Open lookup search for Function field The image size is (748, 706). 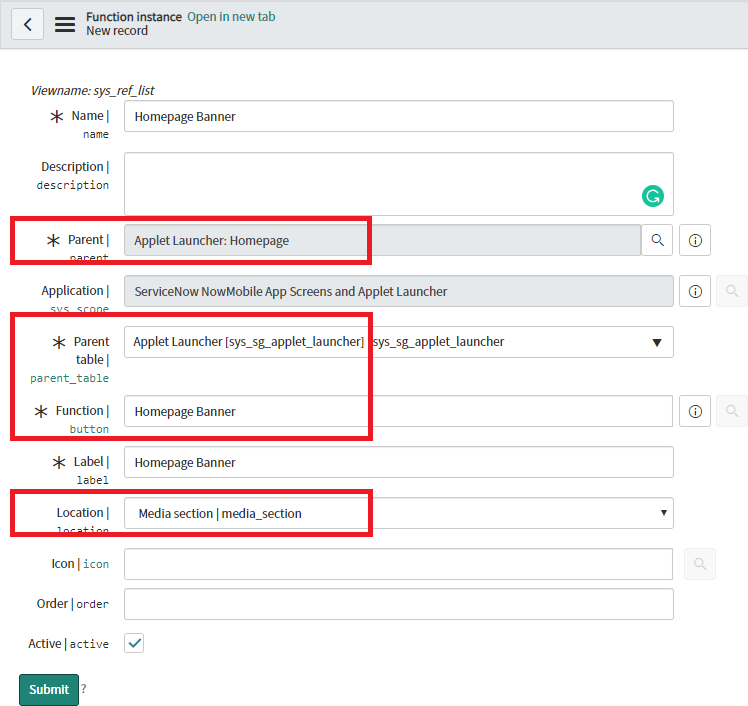(732, 411)
